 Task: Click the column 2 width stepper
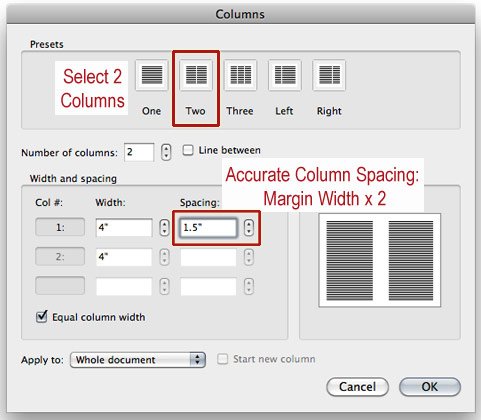[x=164, y=257]
